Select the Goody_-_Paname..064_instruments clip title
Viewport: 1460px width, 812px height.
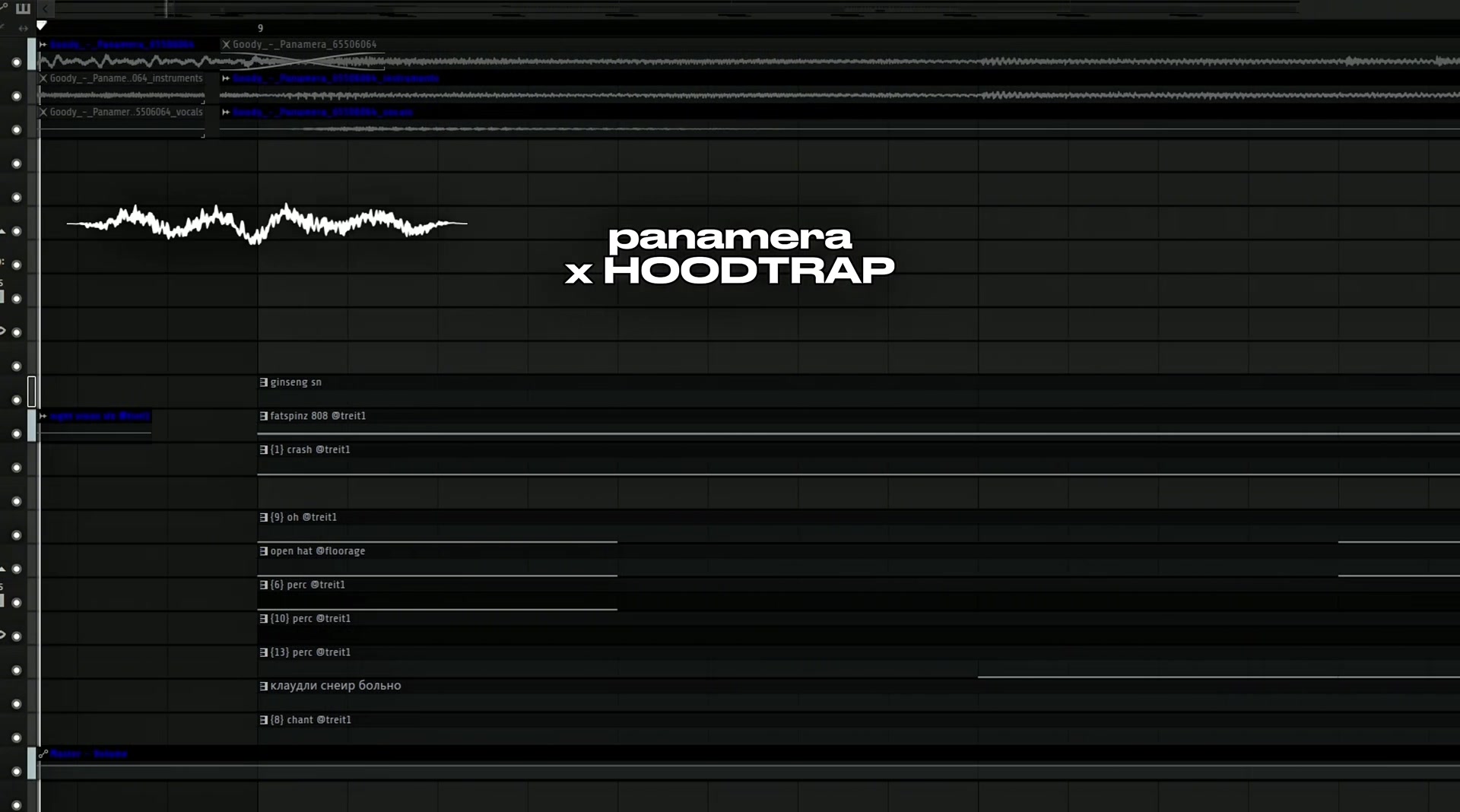click(x=126, y=78)
